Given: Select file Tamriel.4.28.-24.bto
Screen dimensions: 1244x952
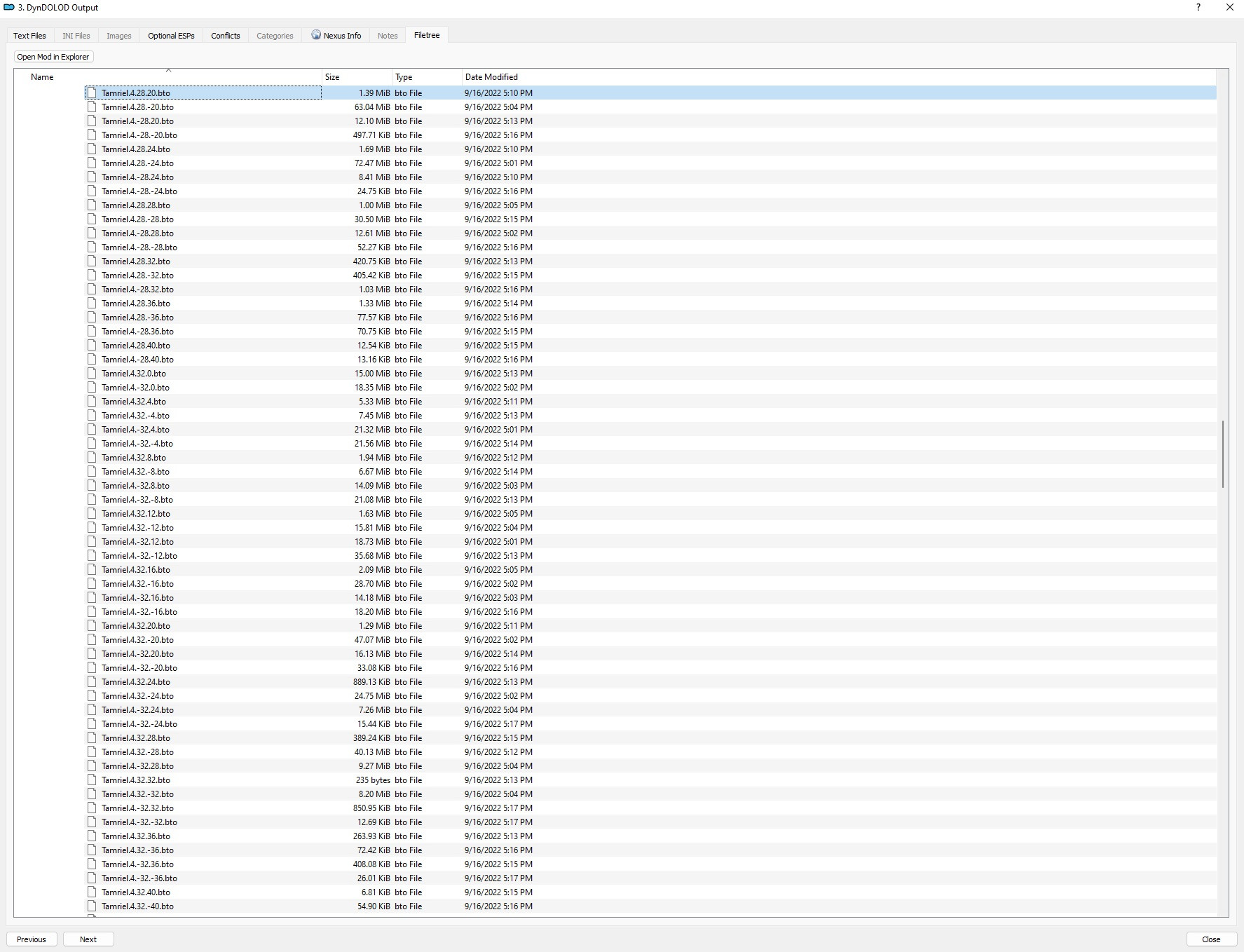Looking at the screenshot, I should [x=137, y=163].
